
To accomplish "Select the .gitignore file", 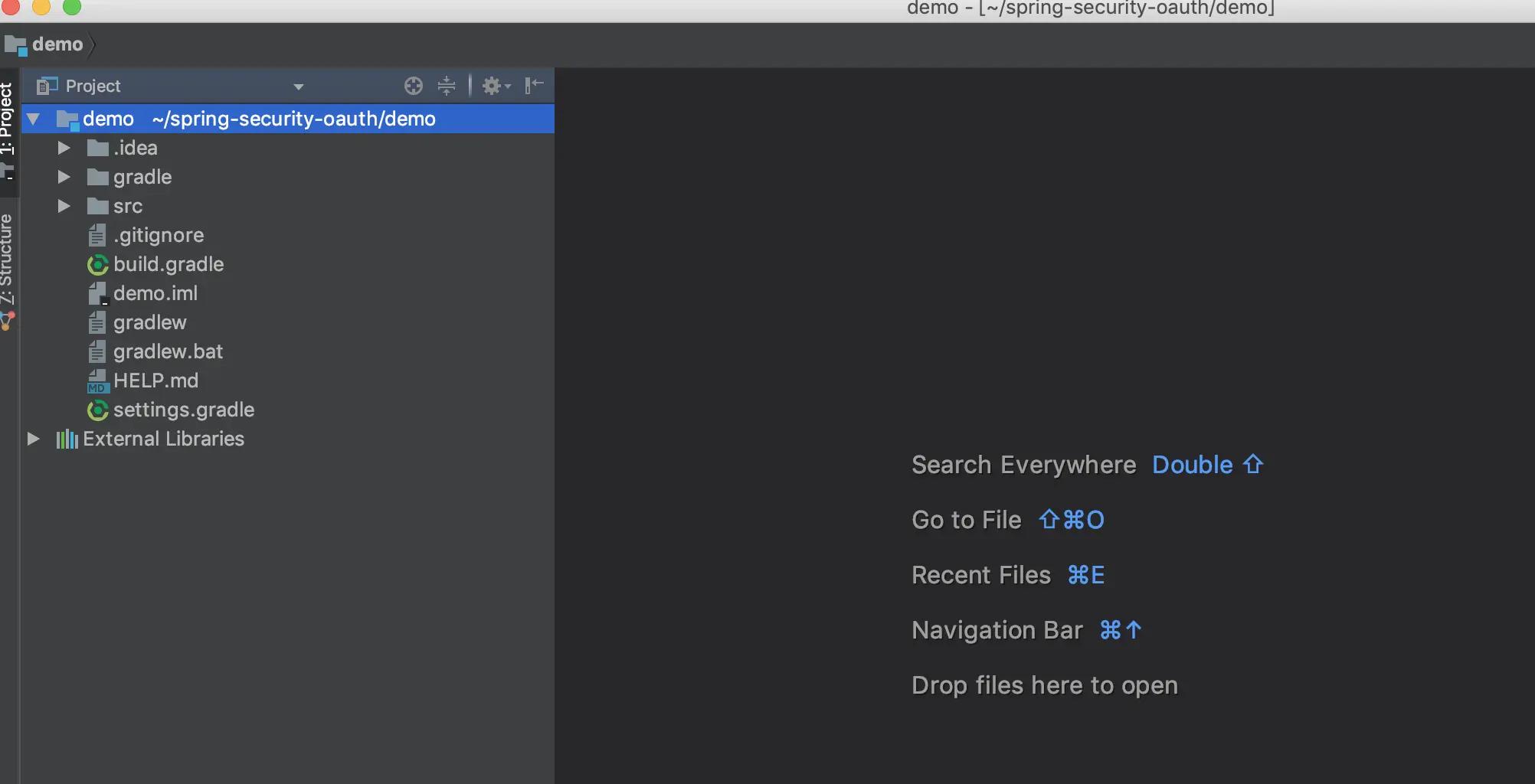I will pos(159,235).
